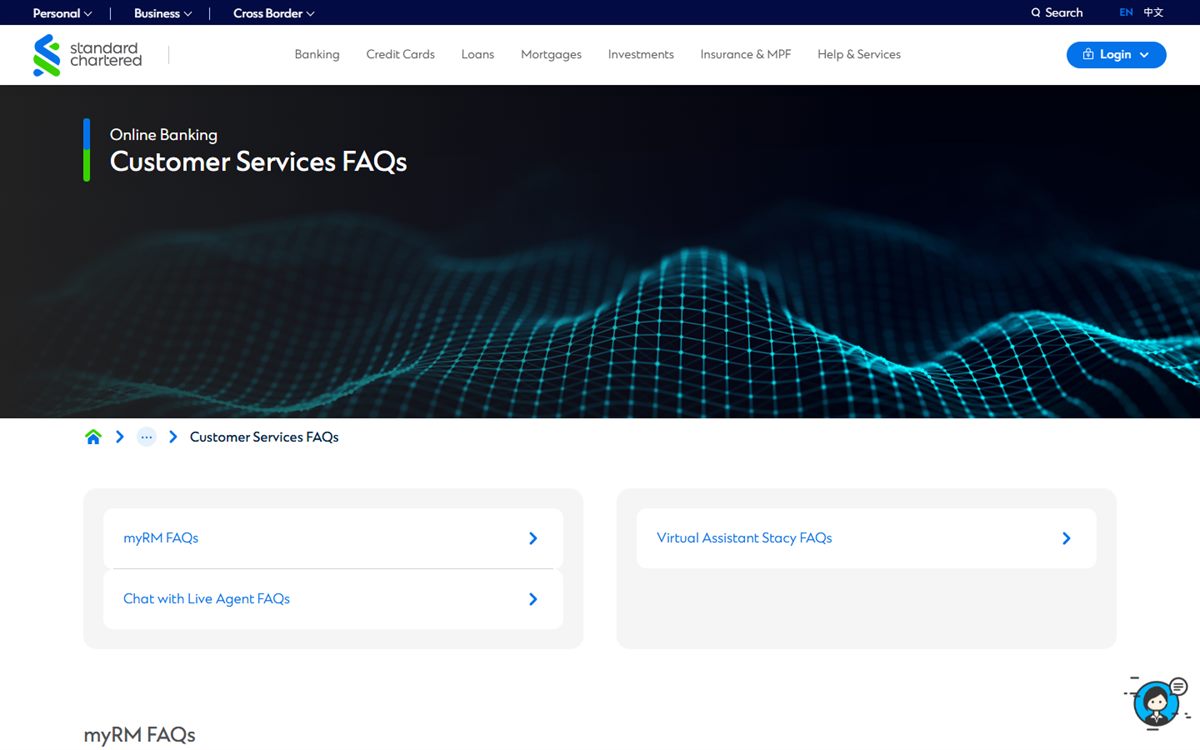Open the Stacy chat assistant avatar
The image size is (1200, 750).
coord(1156,703)
